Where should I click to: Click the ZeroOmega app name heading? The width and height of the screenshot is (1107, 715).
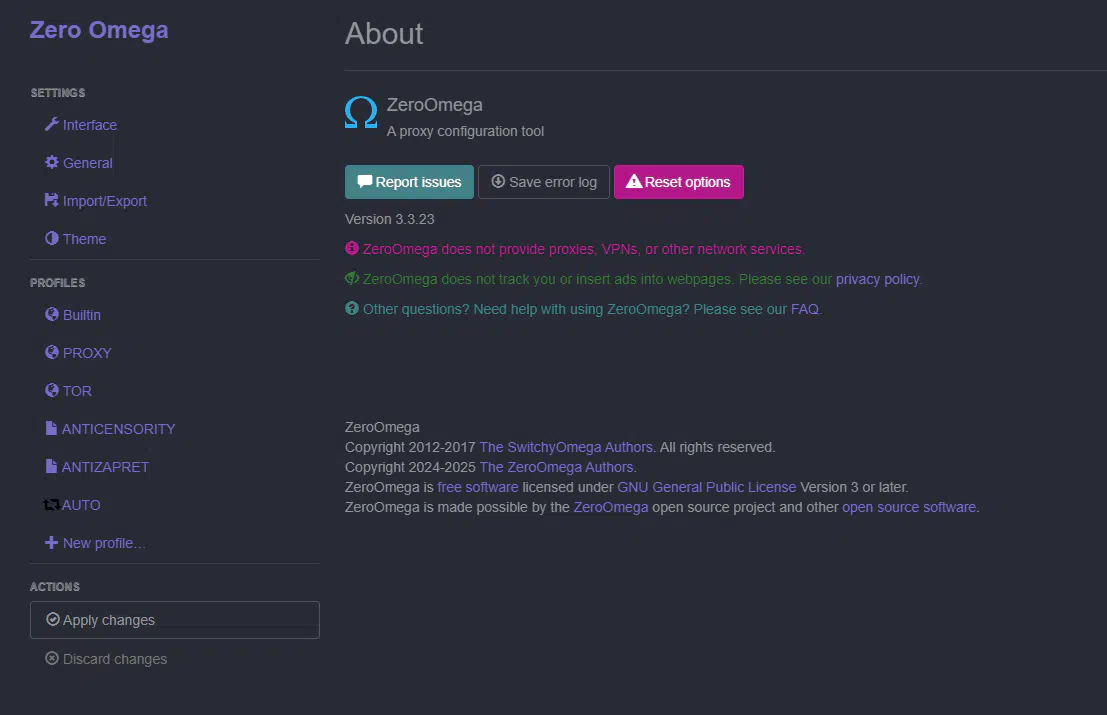(435, 104)
